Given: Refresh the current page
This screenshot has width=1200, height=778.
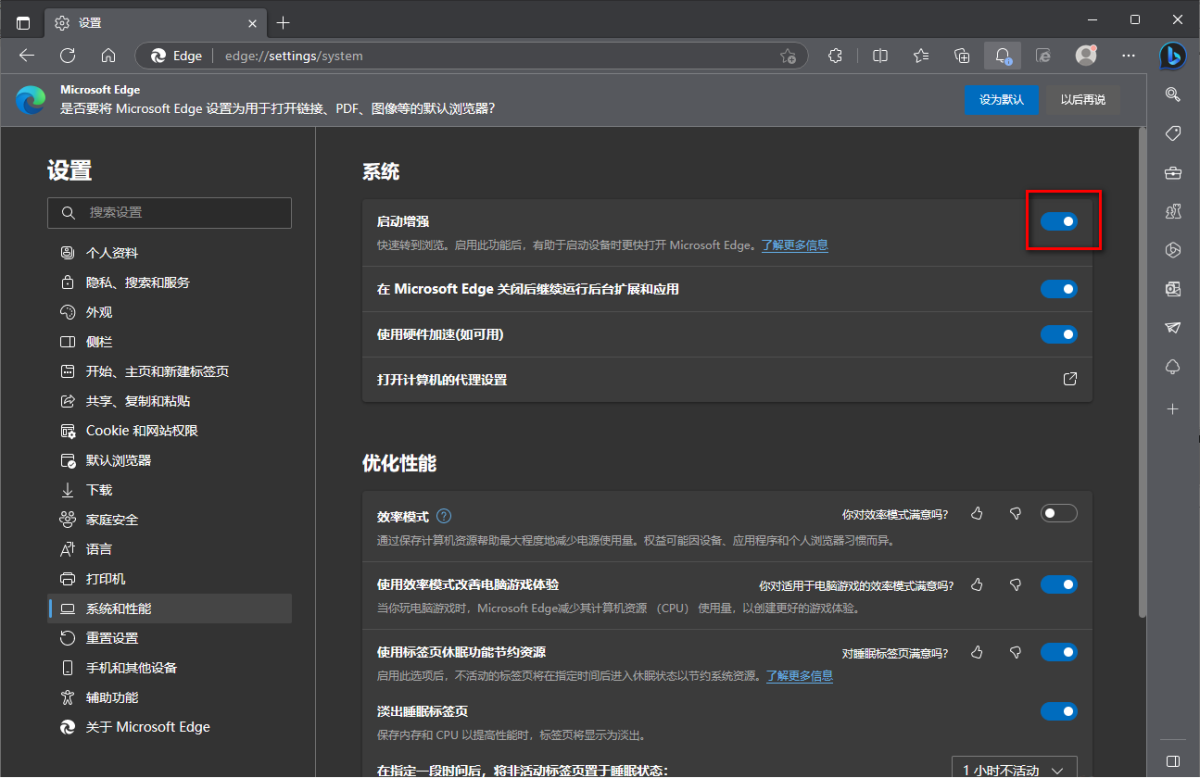Looking at the screenshot, I should point(68,56).
